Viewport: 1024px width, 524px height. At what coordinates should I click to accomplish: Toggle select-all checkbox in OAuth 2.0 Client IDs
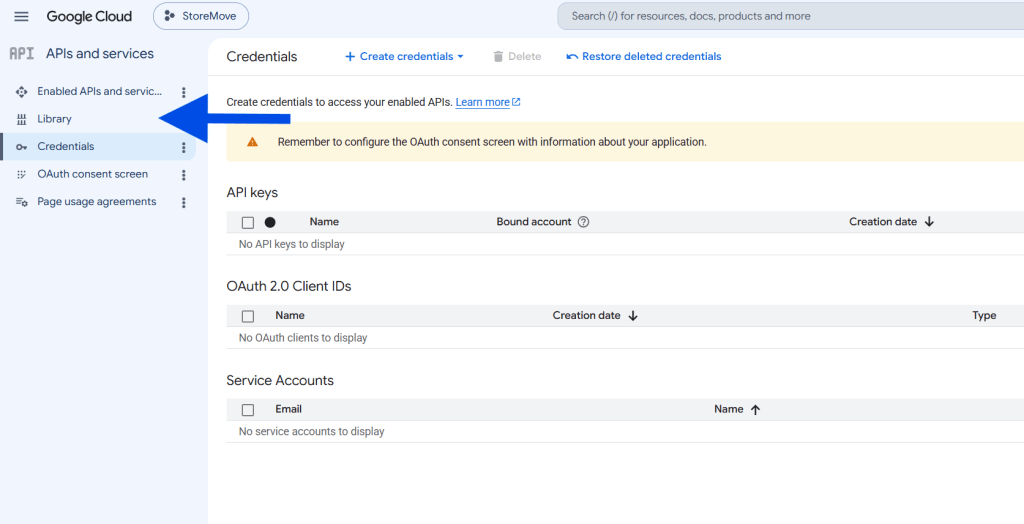click(248, 316)
